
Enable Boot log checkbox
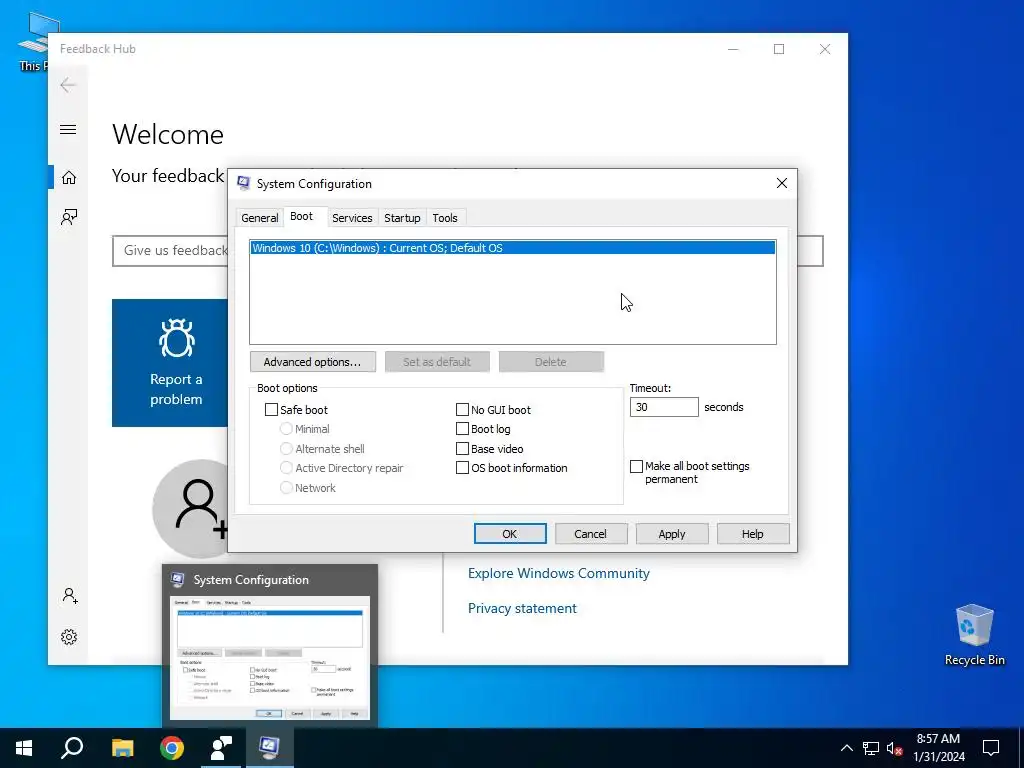tap(462, 429)
